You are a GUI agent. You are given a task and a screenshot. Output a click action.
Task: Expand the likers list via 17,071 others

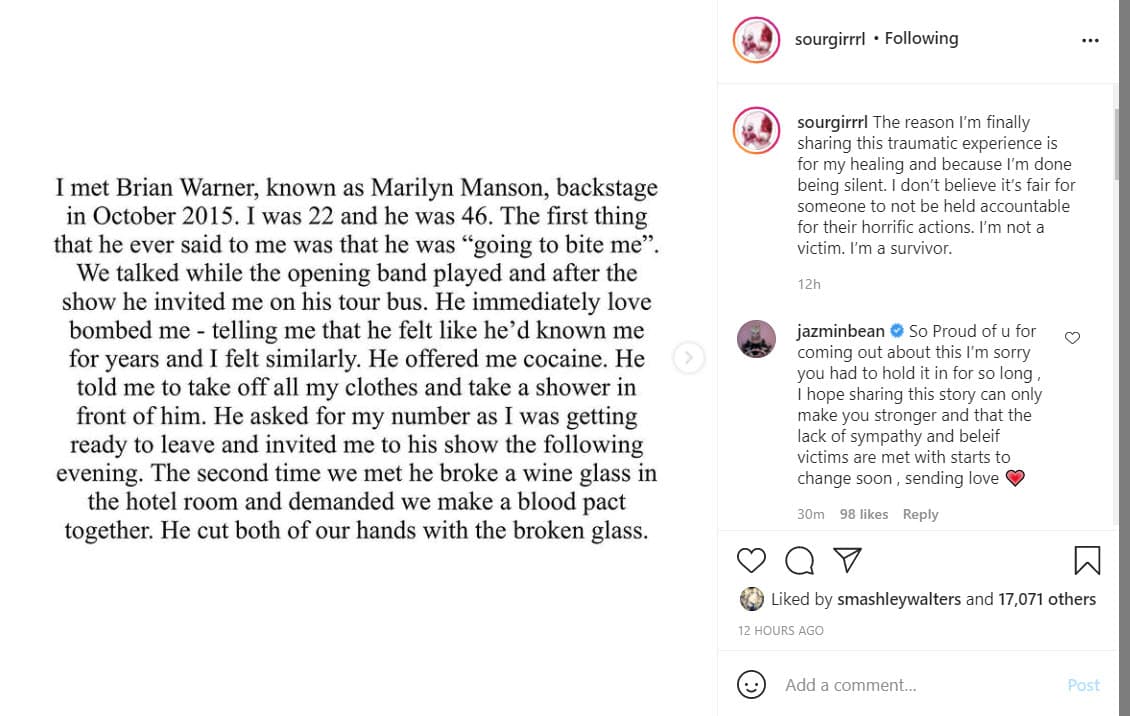[1047, 599]
